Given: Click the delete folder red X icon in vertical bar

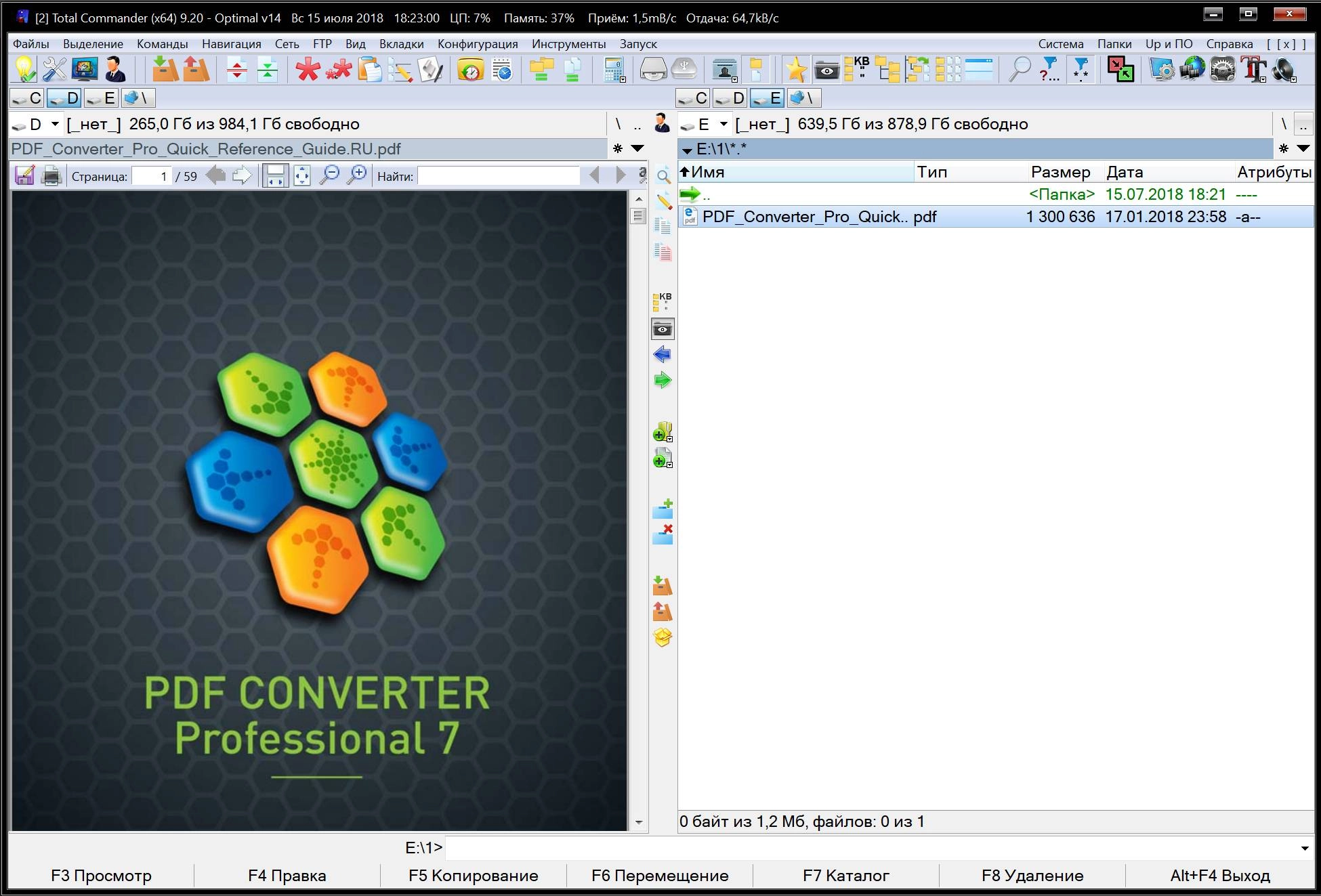Looking at the screenshot, I should pos(663,534).
